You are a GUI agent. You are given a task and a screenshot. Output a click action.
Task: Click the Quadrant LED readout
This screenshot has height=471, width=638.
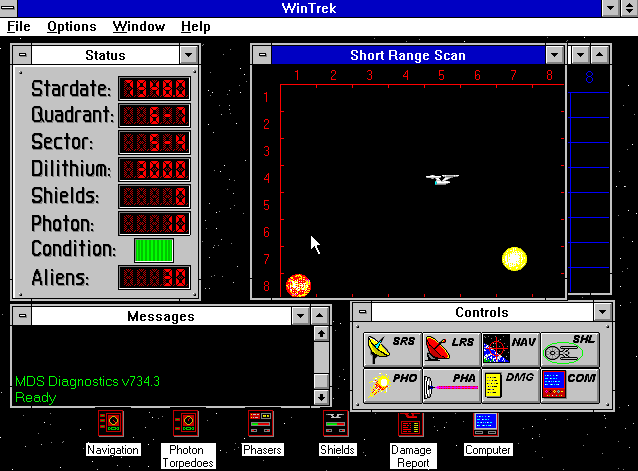[x=154, y=116]
